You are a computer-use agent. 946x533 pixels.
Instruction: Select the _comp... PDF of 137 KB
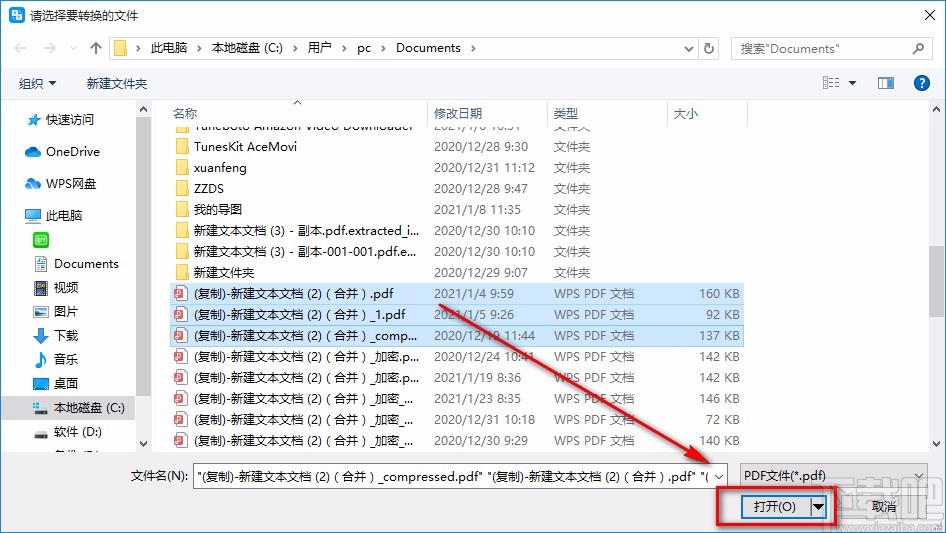457,336
